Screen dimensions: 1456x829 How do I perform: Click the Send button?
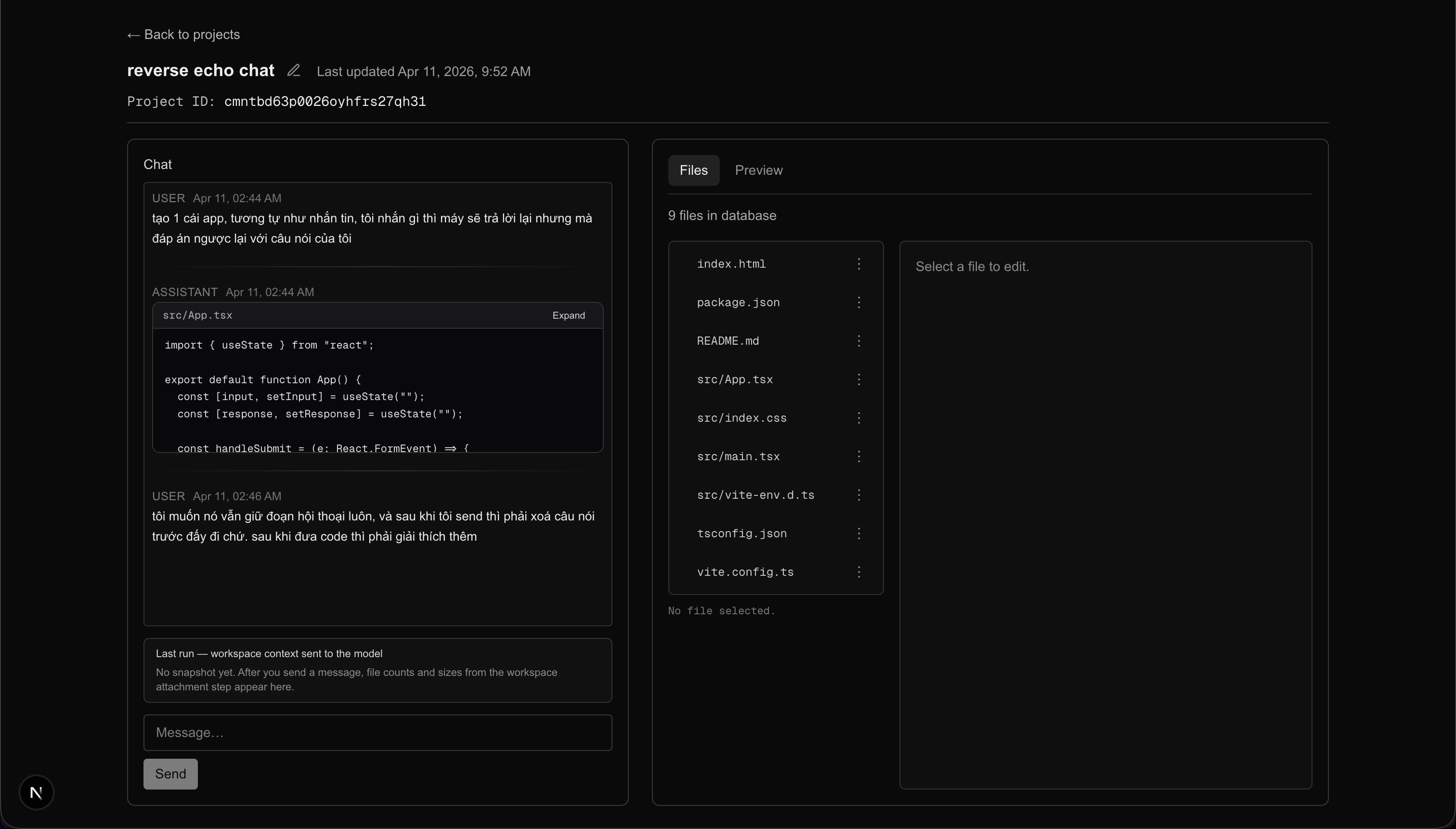click(170, 774)
